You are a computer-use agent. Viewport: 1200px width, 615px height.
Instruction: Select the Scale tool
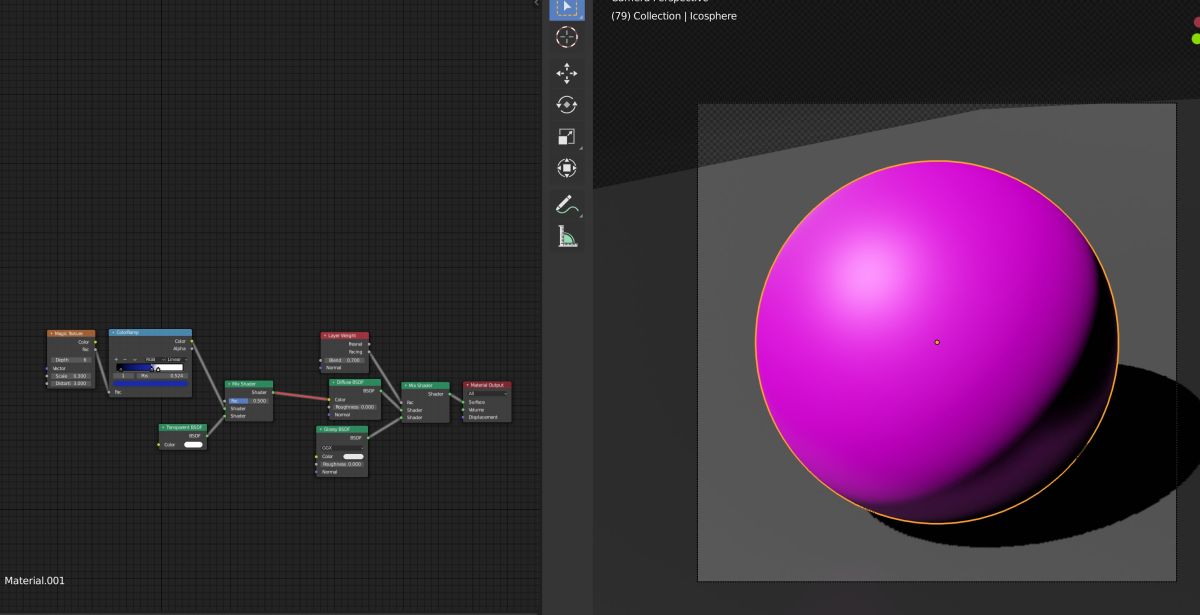tap(566, 137)
